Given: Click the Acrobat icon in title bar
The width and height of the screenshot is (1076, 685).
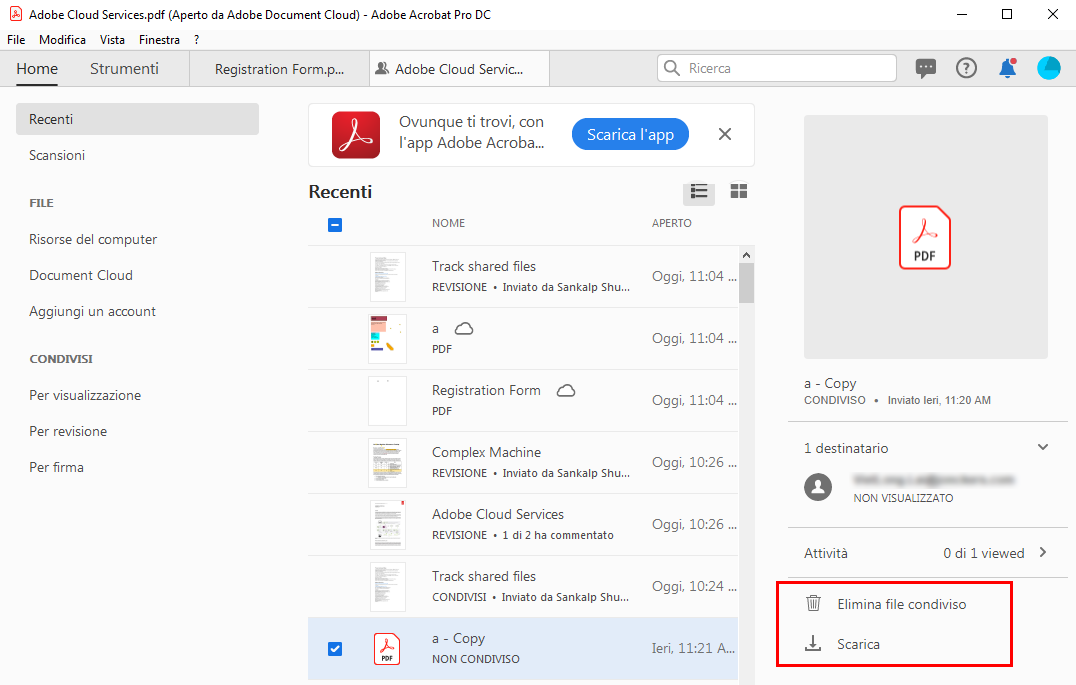Looking at the screenshot, I should coord(15,14).
